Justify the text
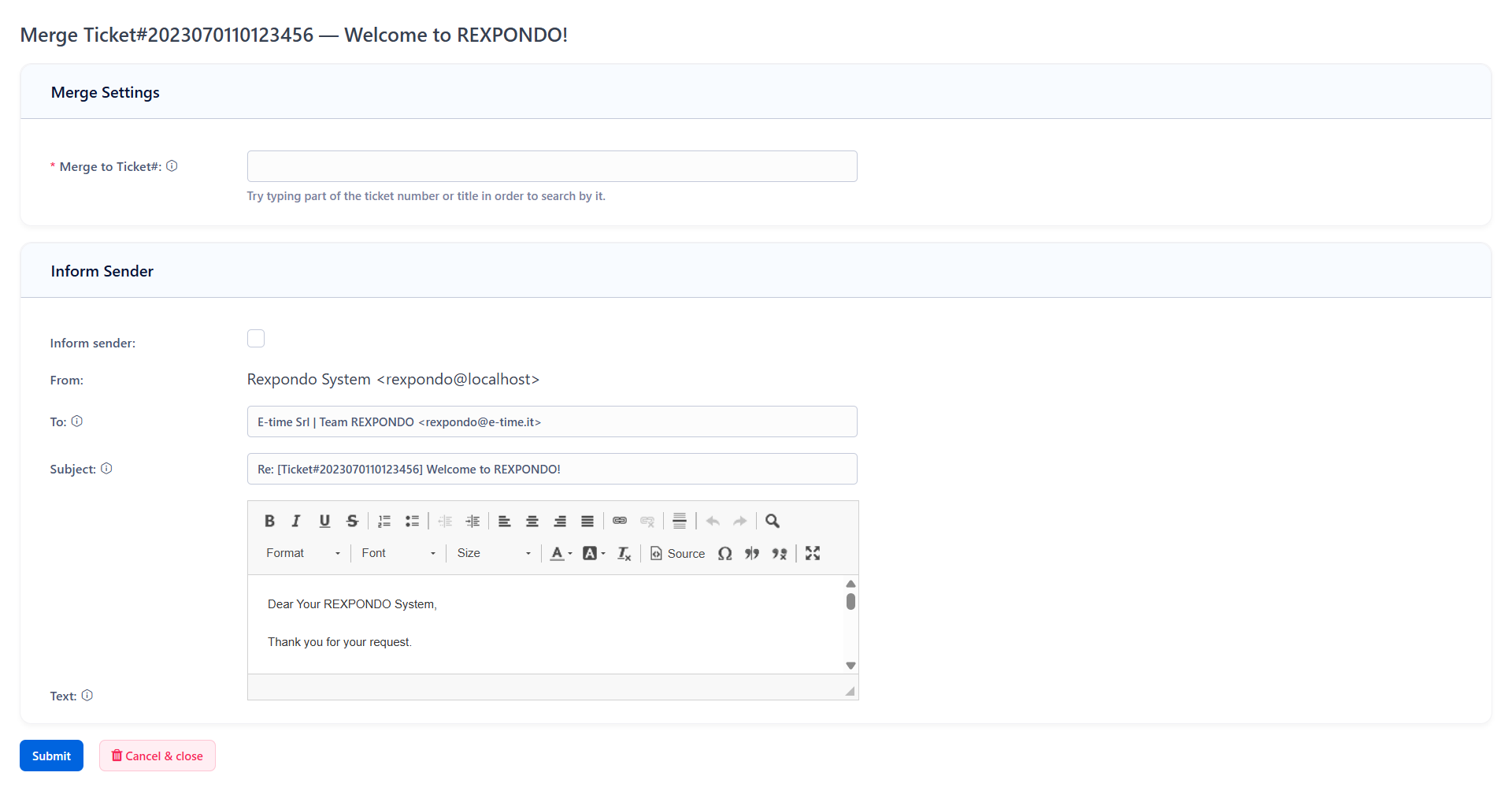1512x791 pixels. coord(587,521)
